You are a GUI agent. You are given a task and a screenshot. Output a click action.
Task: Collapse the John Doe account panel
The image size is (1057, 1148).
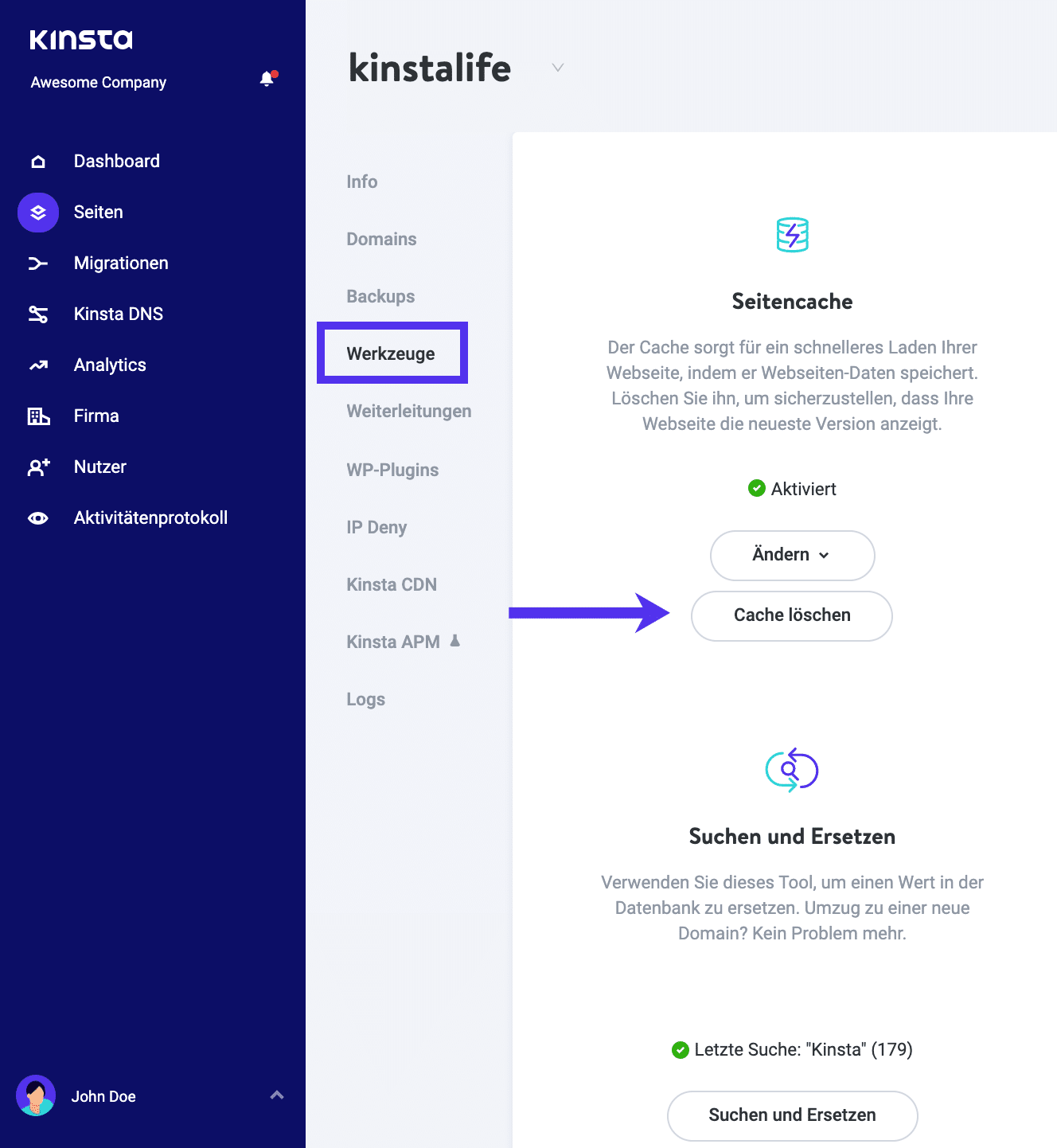(x=277, y=1095)
